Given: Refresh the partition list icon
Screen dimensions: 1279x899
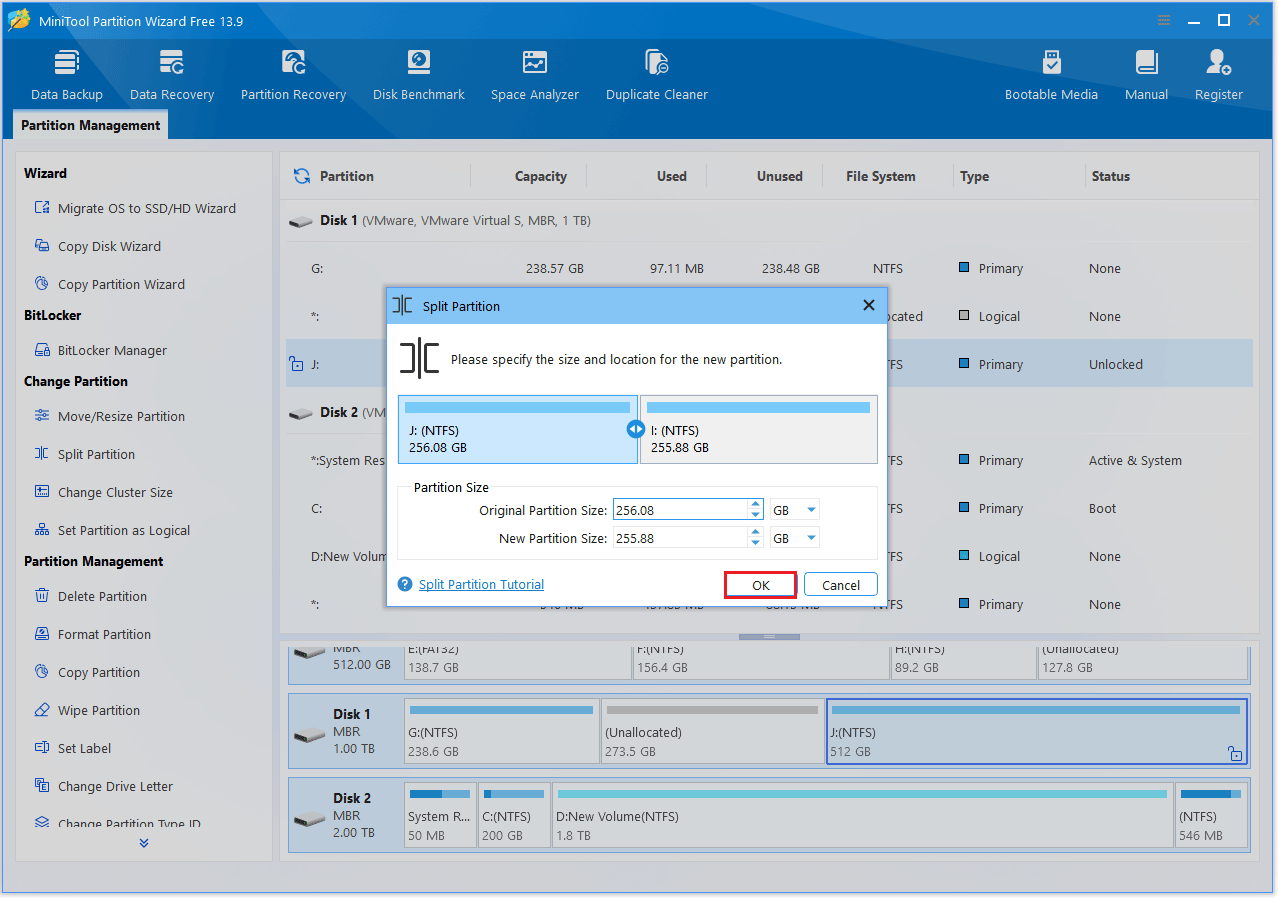Looking at the screenshot, I should click(x=301, y=176).
